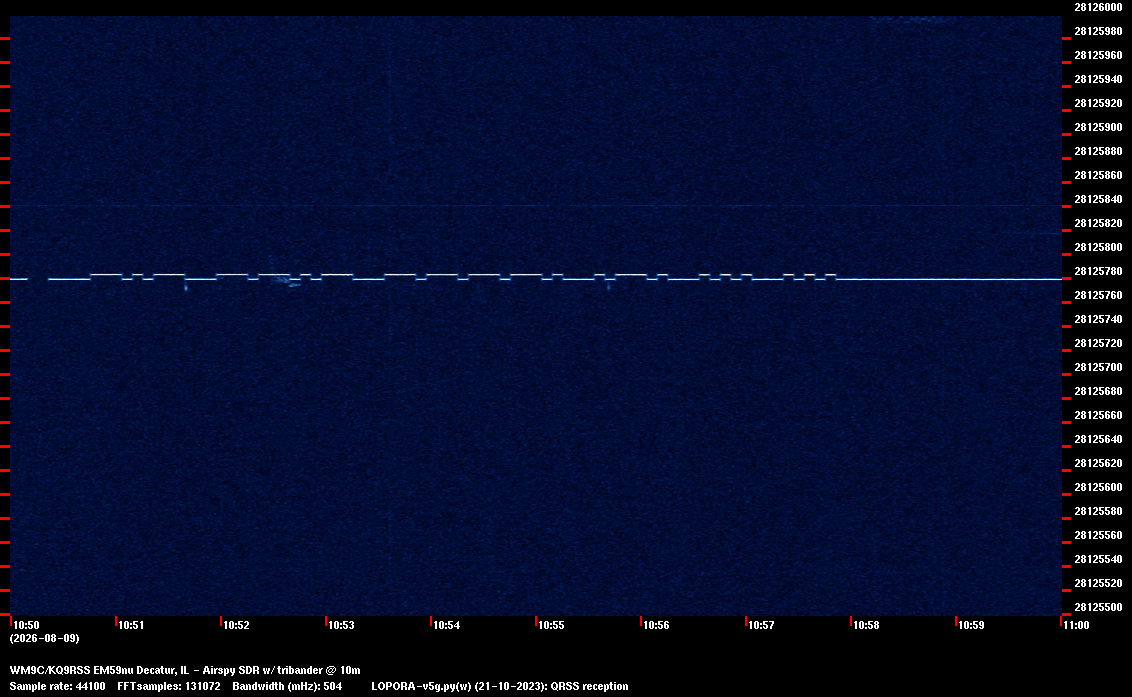Image resolution: width=1132 pixels, height=697 pixels.
Task: Click the 28125940 frequency label
Action: pyautogui.click(x=1098, y=79)
